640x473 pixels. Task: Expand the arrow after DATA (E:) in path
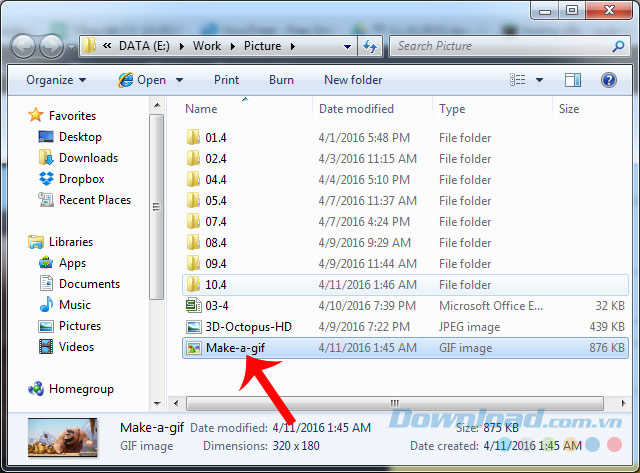tap(181, 47)
